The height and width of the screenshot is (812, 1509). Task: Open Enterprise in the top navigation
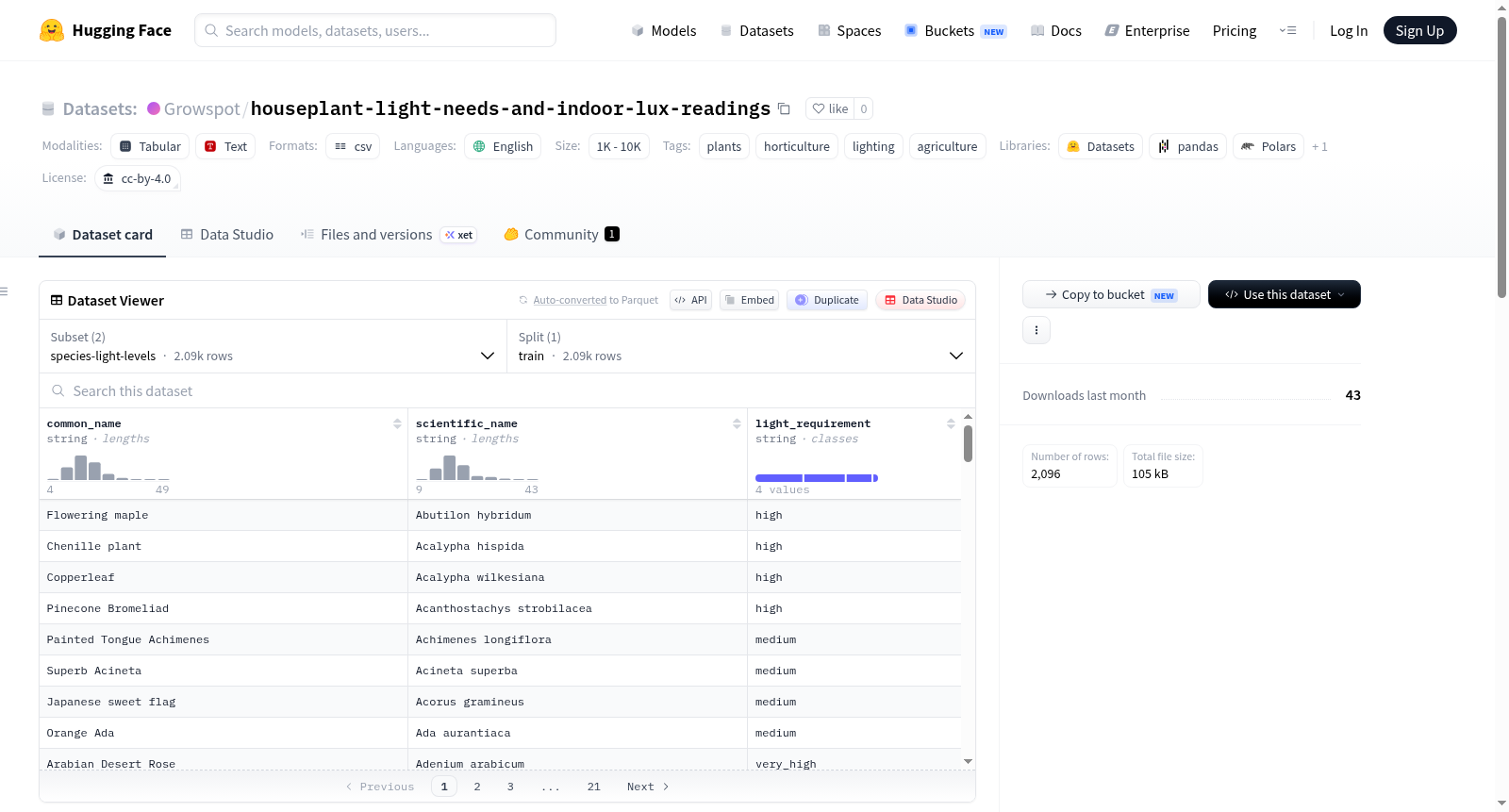tap(1147, 30)
